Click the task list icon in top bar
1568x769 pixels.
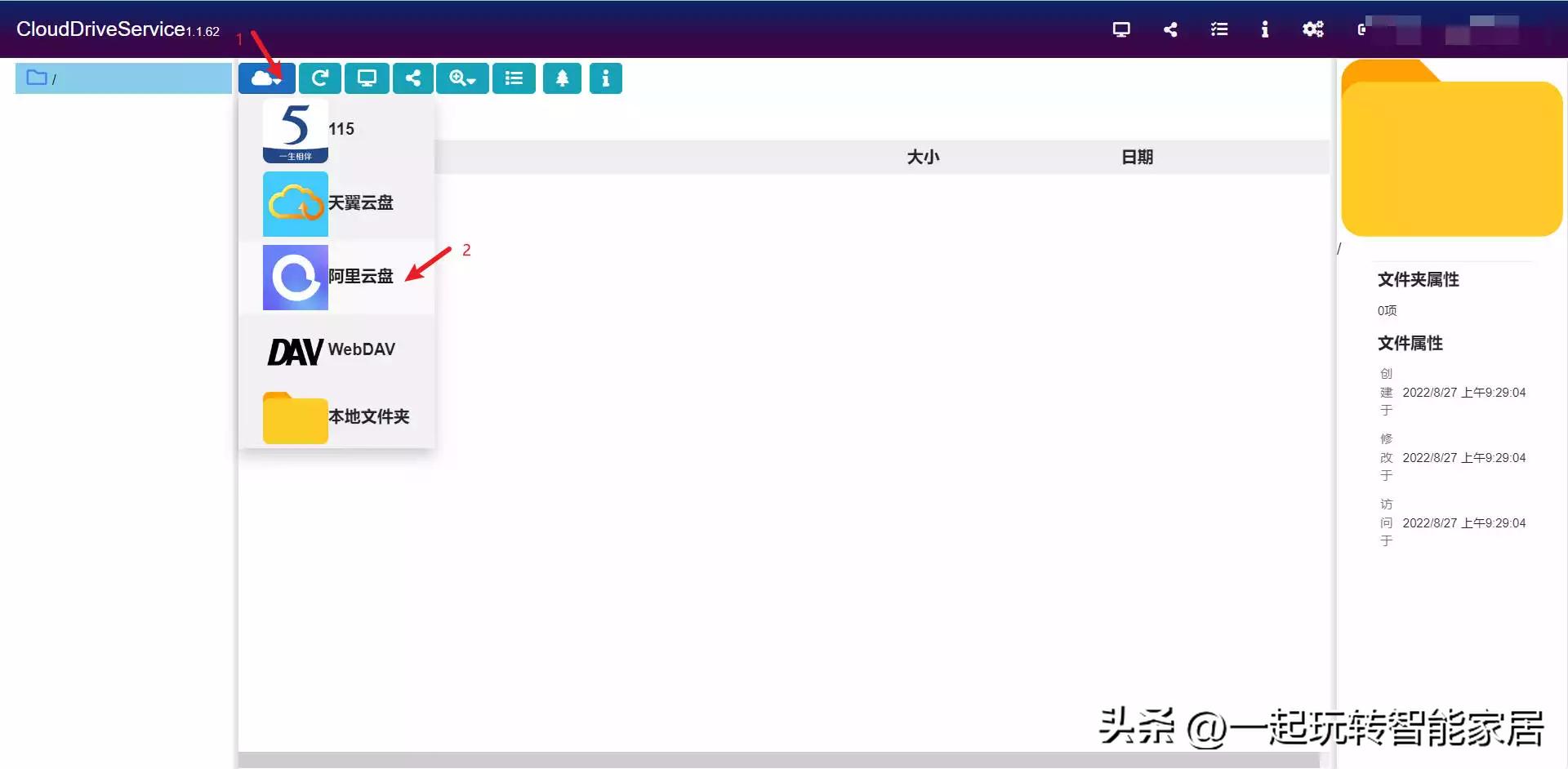(x=1218, y=29)
